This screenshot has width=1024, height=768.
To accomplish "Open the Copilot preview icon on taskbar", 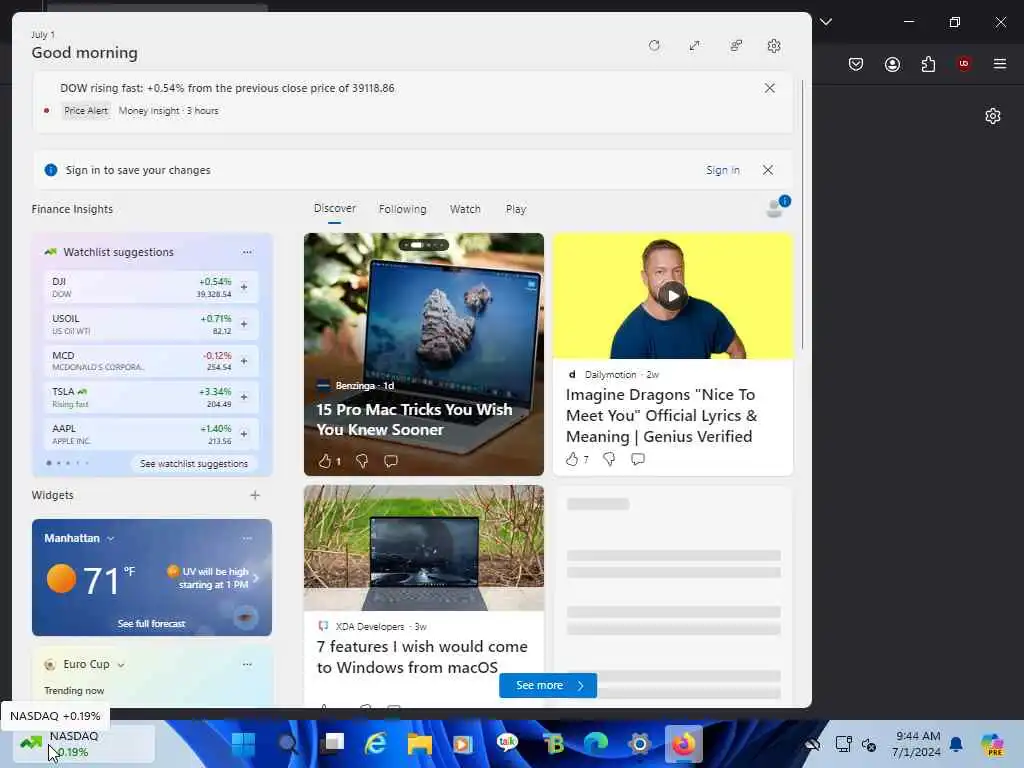I will pos(992,744).
